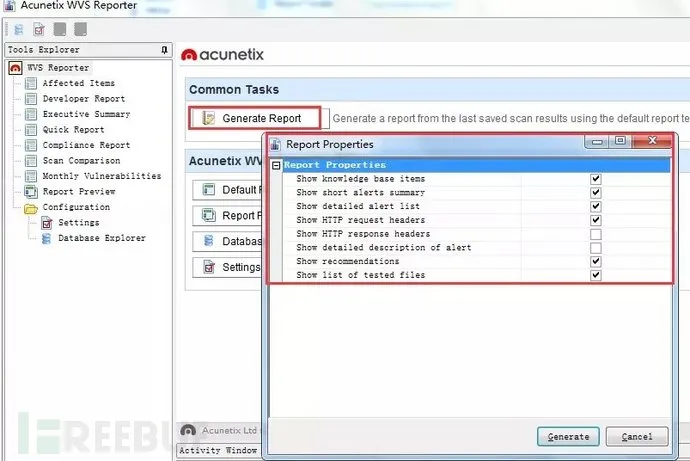Select Monthly Vulnerabilities in the tree
Screen dimensions: 690x461
tap(102, 176)
